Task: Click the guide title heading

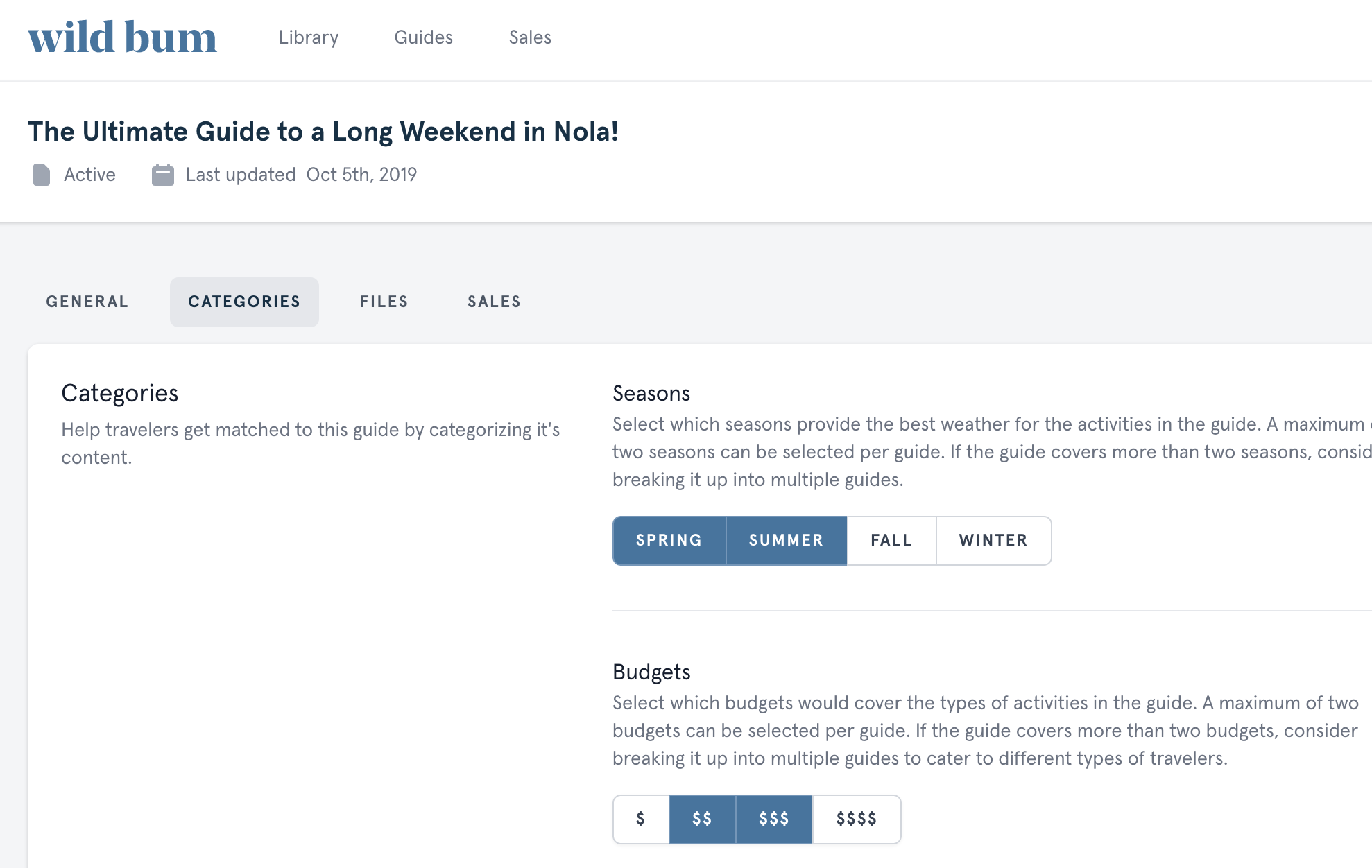Action: pyautogui.click(x=323, y=131)
